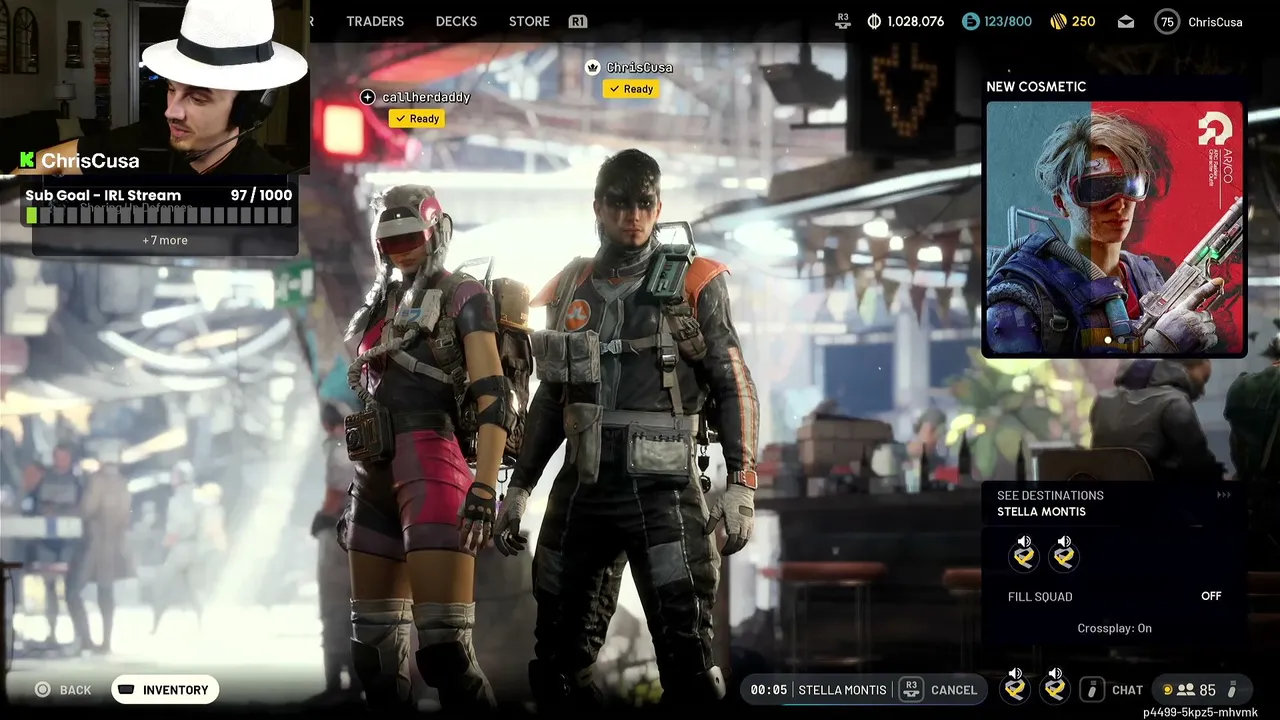Viewport: 1280px width, 720px height.
Task: Open the Inventory button
Action: (x=165, y=689)
